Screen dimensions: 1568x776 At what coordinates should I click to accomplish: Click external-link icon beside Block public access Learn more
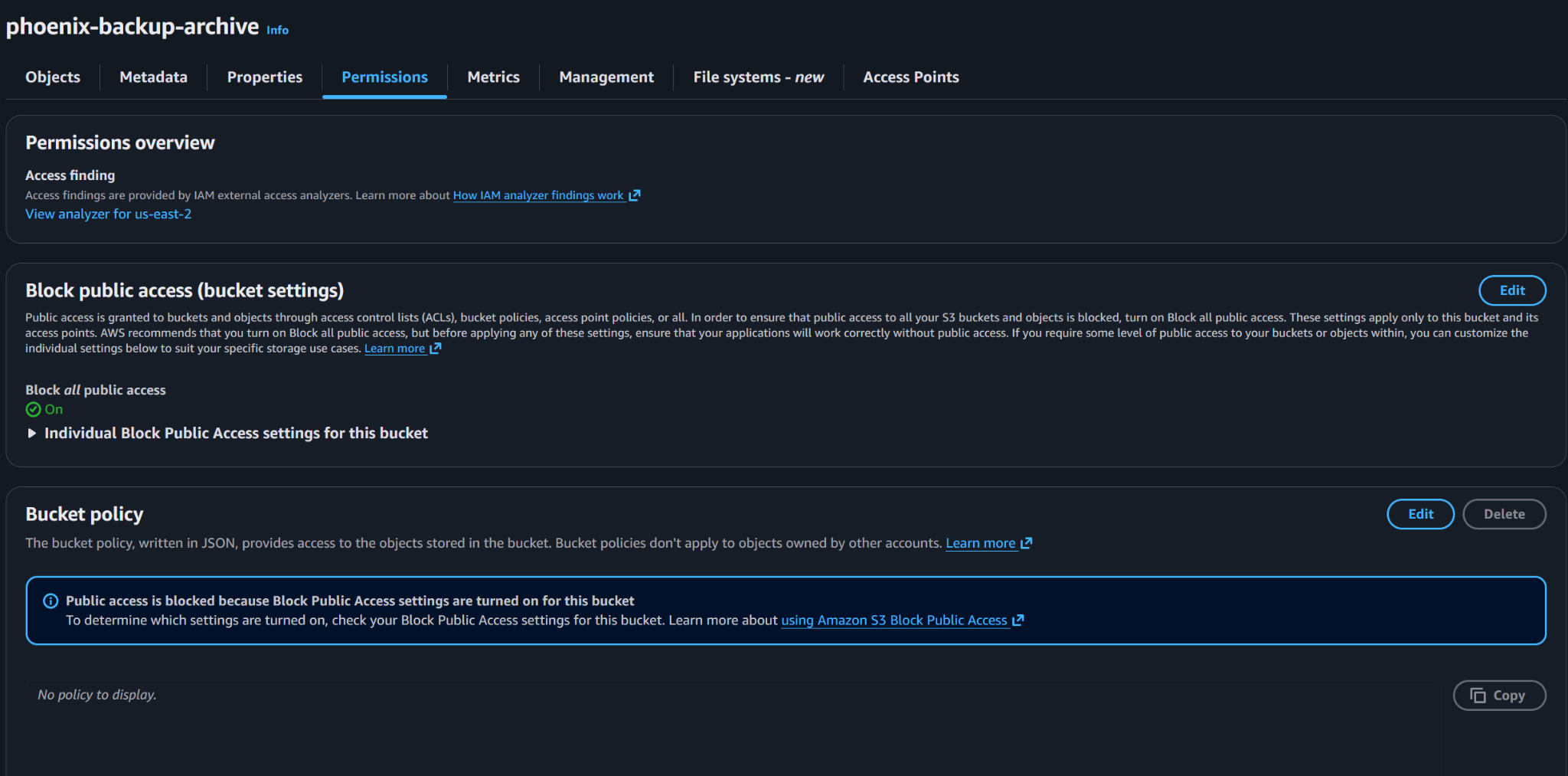click(x=435, y=349)
